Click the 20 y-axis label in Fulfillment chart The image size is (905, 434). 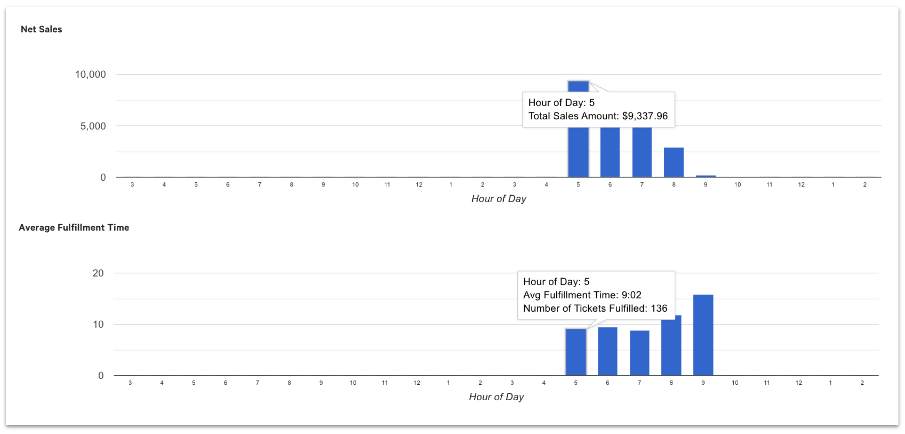coord(98,273)
